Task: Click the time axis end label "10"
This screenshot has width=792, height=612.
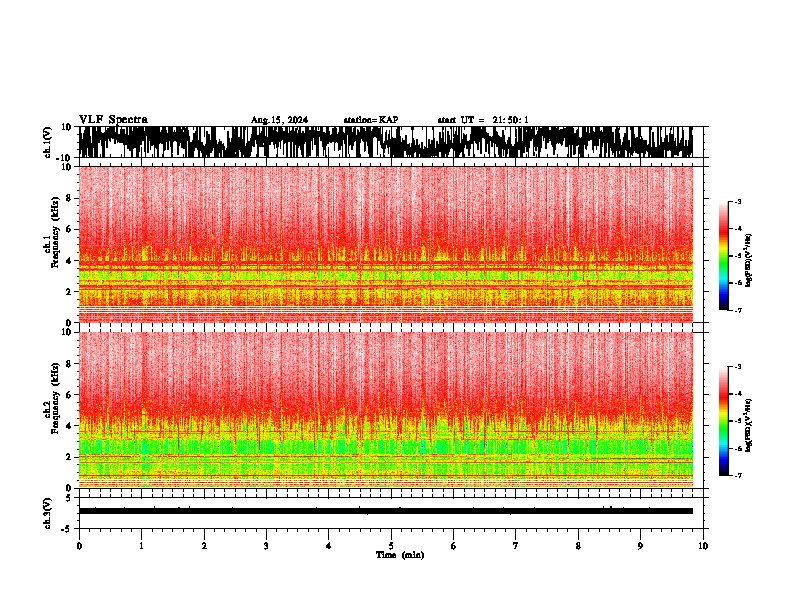Action: tap(703, 546)
